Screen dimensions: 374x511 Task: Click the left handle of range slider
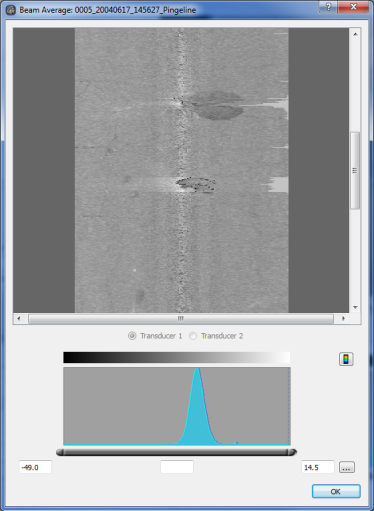tap(60, 452)
